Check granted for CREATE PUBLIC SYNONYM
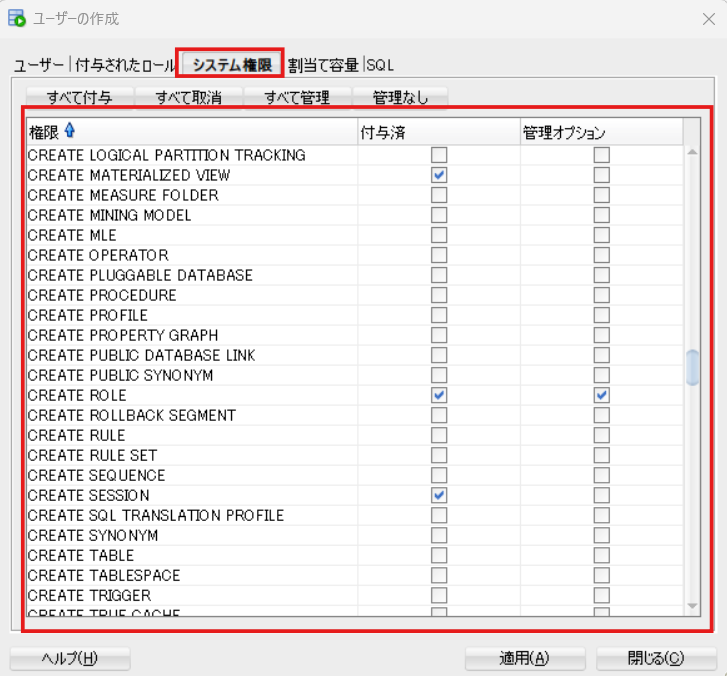 tap(439, 375)
